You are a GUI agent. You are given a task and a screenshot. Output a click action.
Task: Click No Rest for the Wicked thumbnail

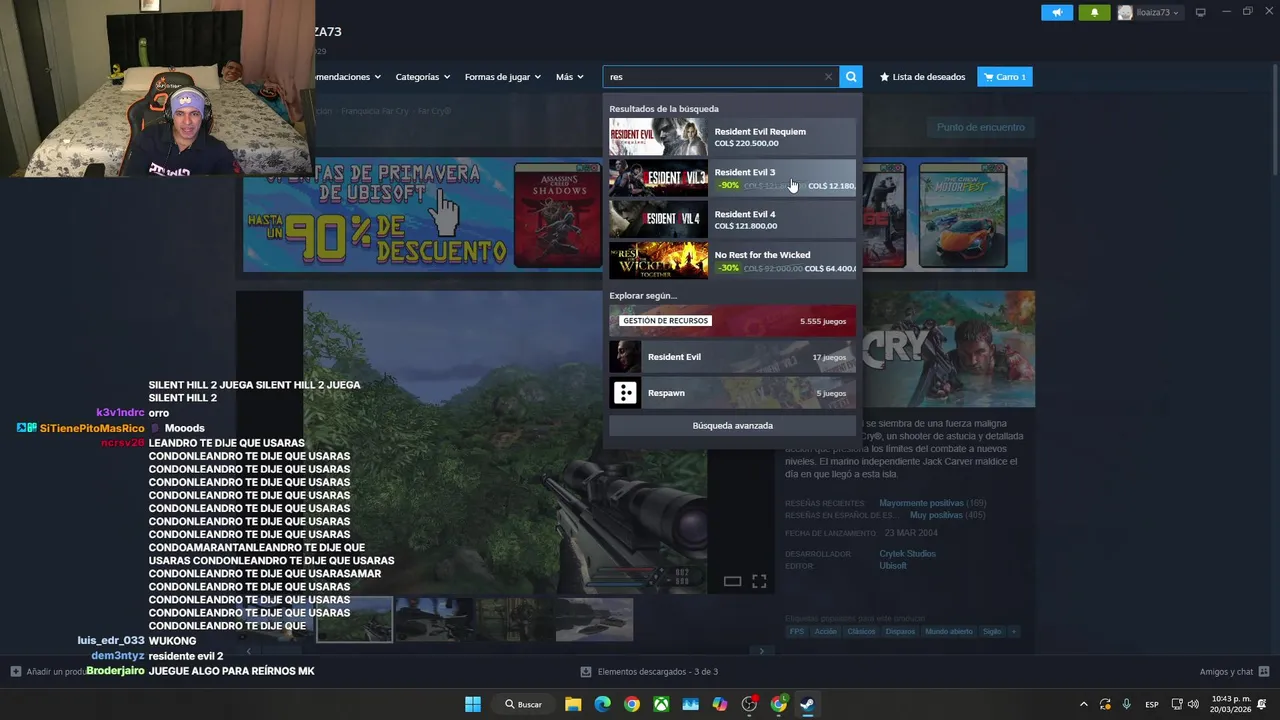pos(658,260)
